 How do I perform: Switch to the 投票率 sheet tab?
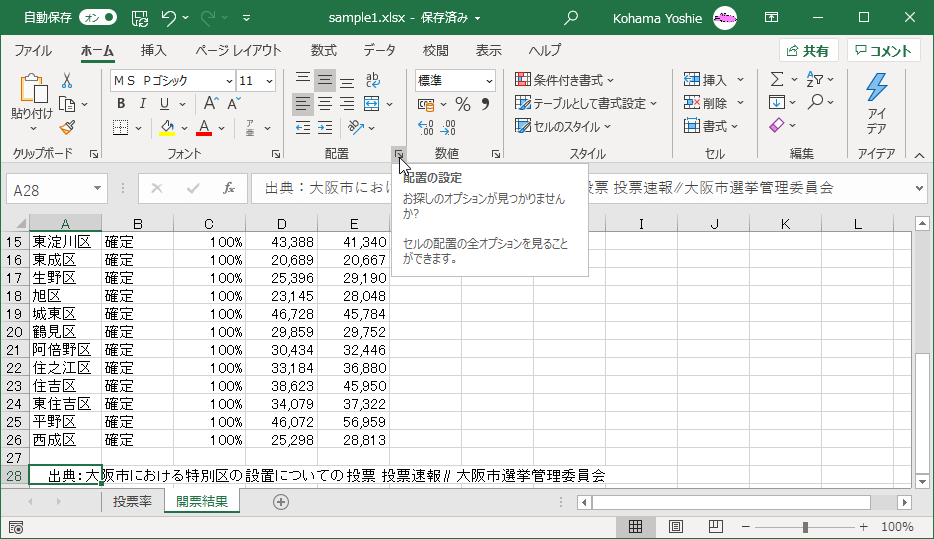132,501
